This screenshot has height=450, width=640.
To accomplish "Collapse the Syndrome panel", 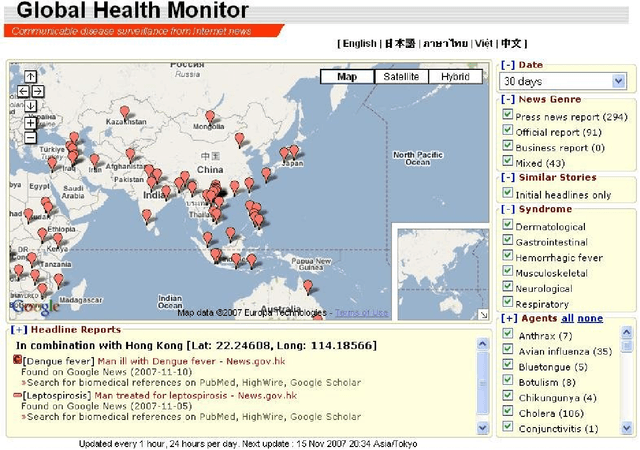I will (508, 209).
